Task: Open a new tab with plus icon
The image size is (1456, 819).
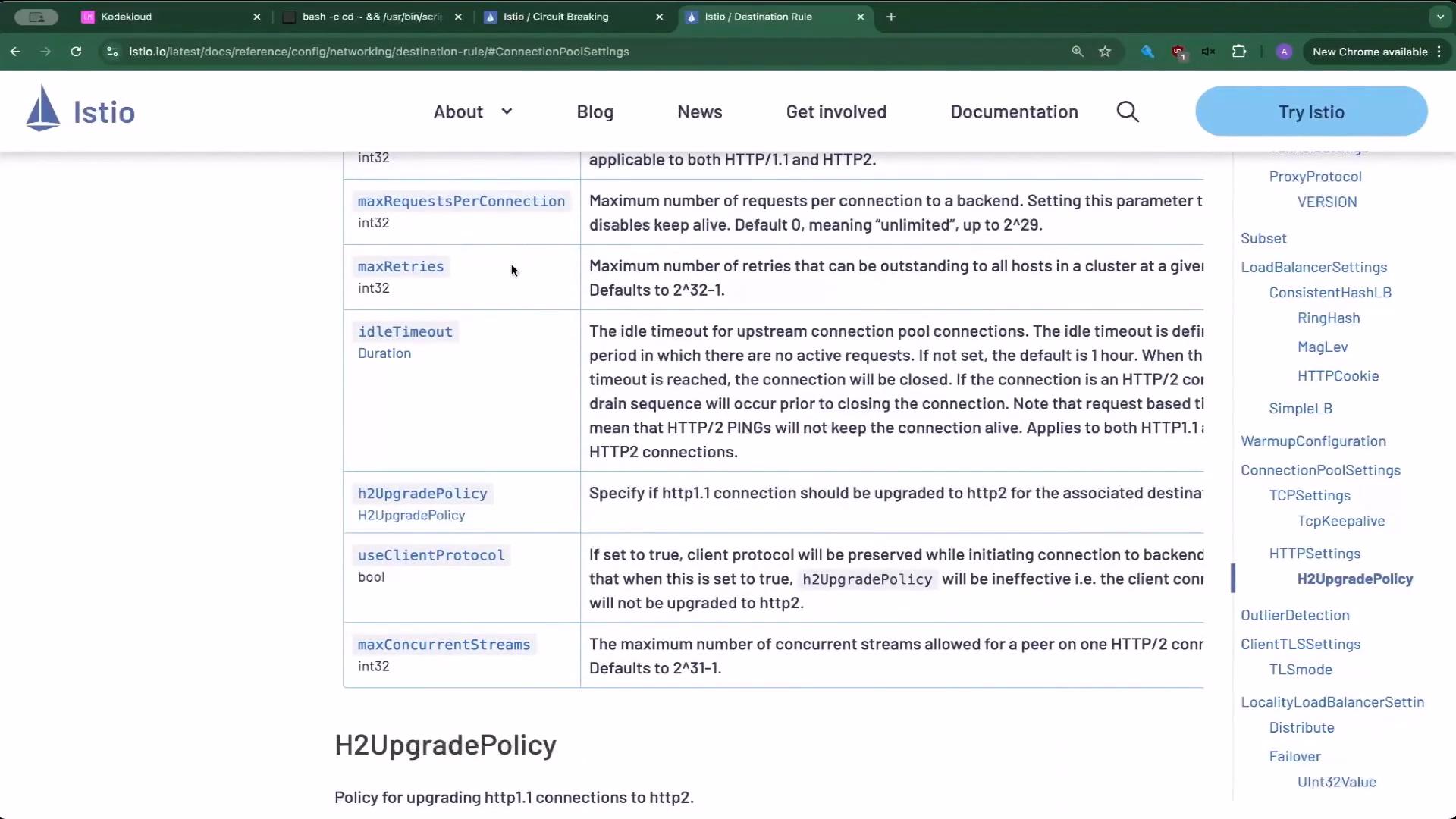Action: 891,17
